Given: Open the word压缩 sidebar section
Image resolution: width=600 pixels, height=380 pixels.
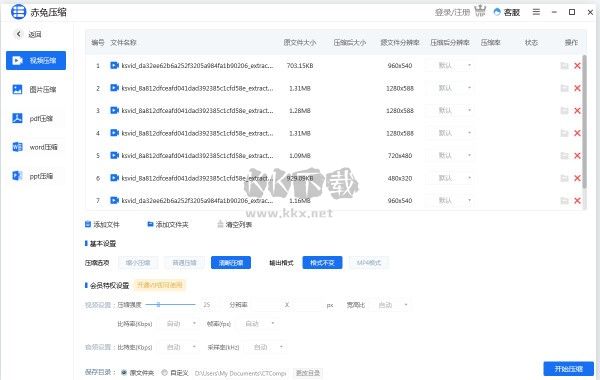Looking at the screenshot, I should pos(36,147).
